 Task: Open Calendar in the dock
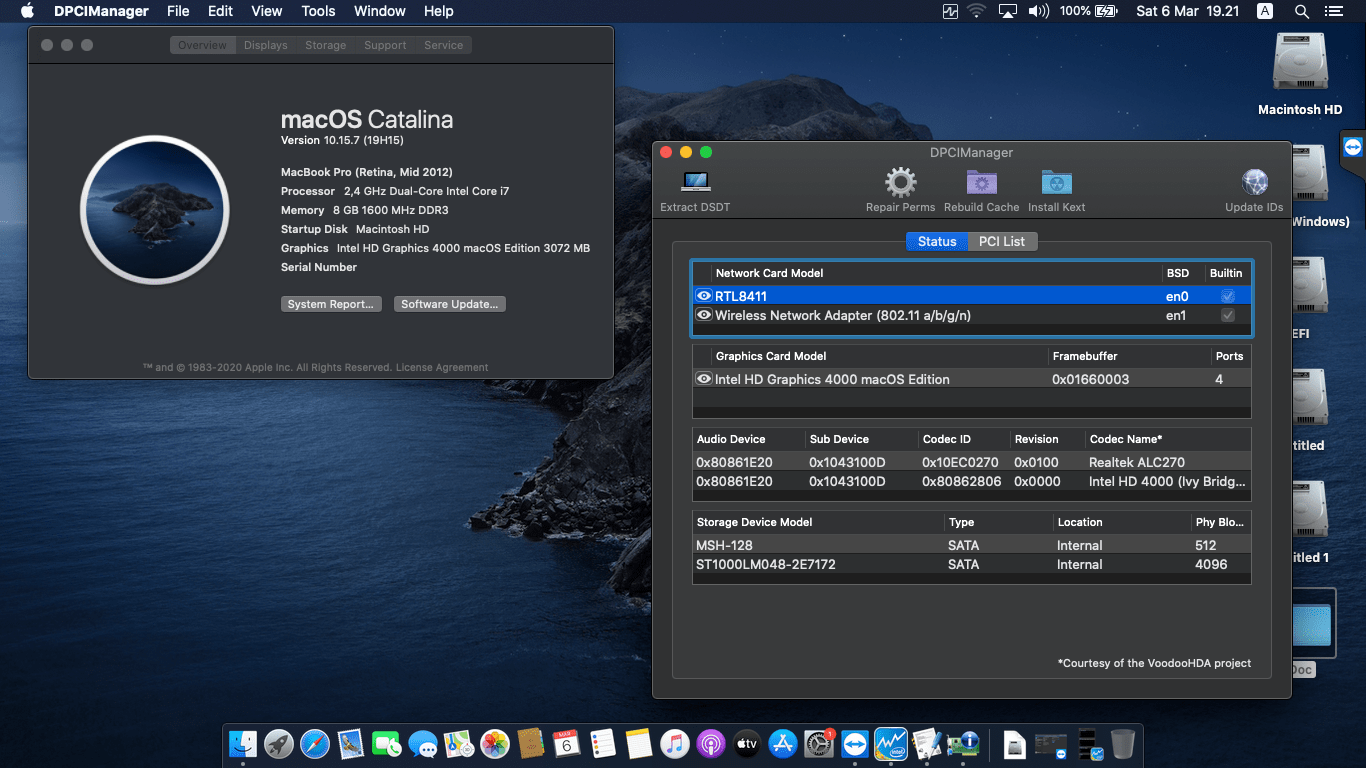567,743
